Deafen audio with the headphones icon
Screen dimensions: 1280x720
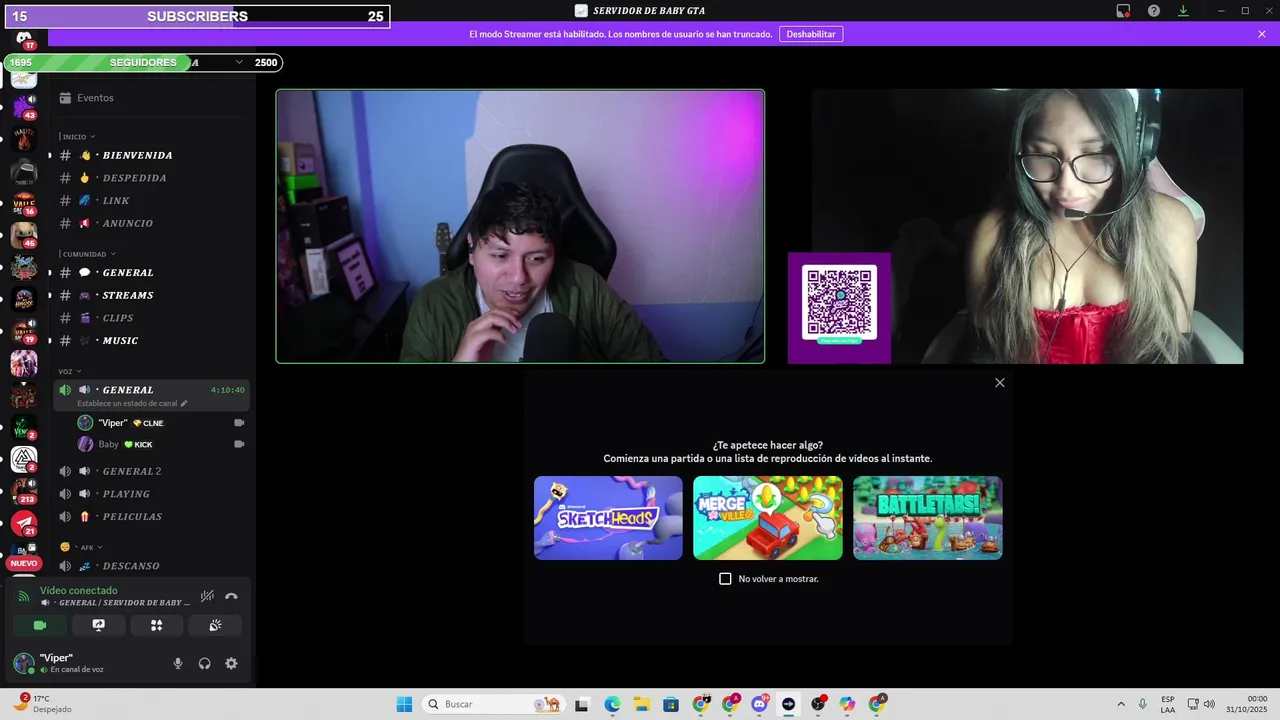coord(204,663)
